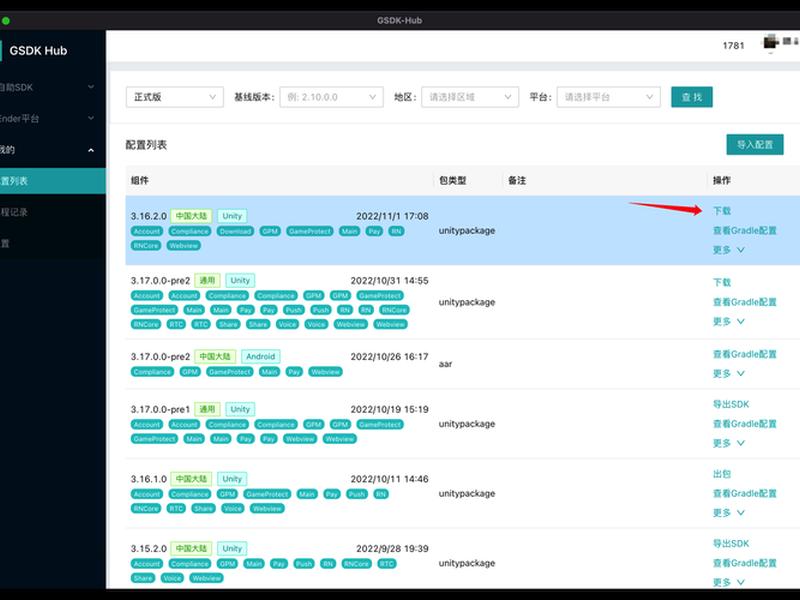Image resolution: width=800 pixels, height=600 pixels.
Task: Click 导出SDK for 3.15.2.0 row
Action: point(731,543)
